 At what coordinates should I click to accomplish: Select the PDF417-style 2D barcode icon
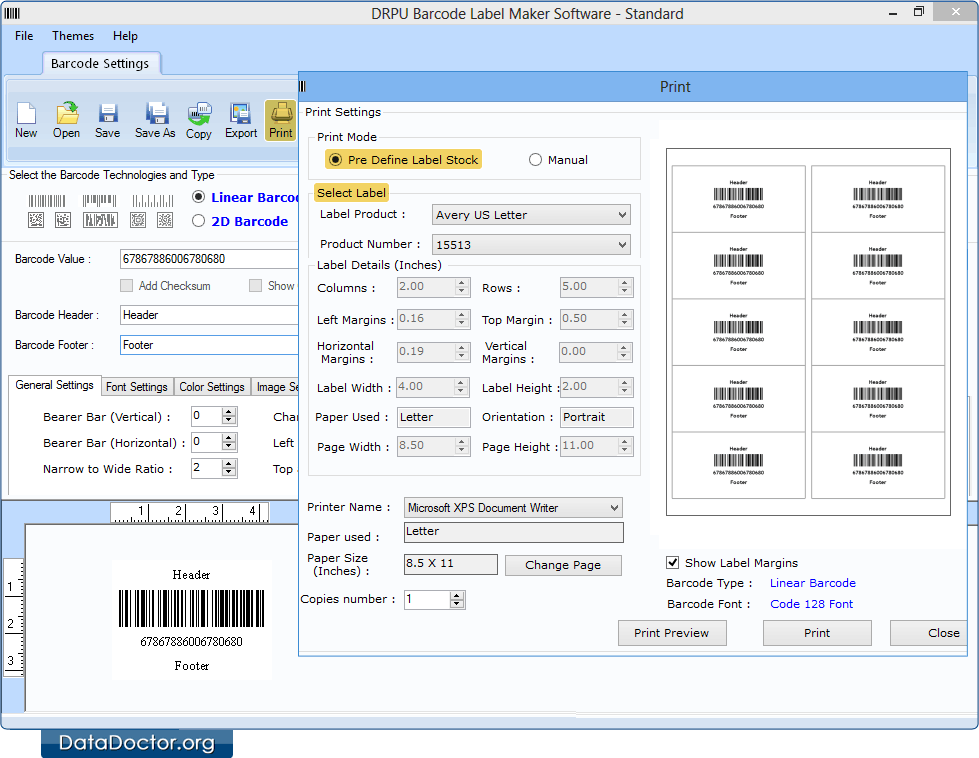100,220
